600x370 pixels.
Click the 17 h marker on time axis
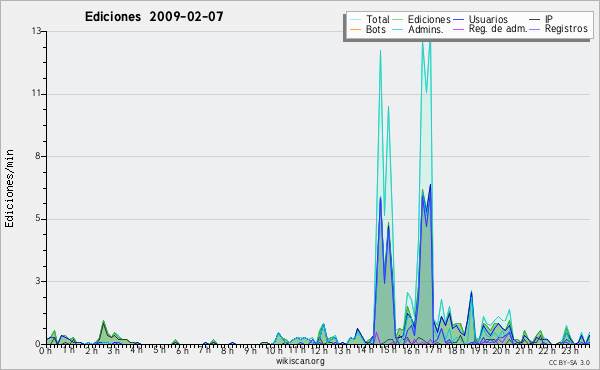tap(434, 350)
